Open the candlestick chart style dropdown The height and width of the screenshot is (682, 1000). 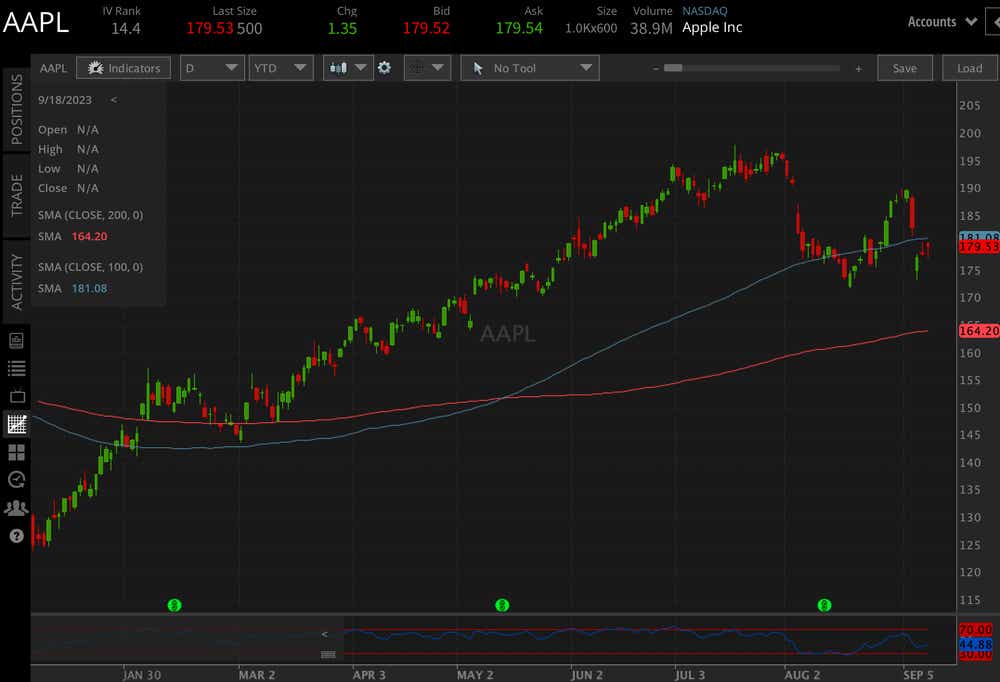click(x=348, y=68)
